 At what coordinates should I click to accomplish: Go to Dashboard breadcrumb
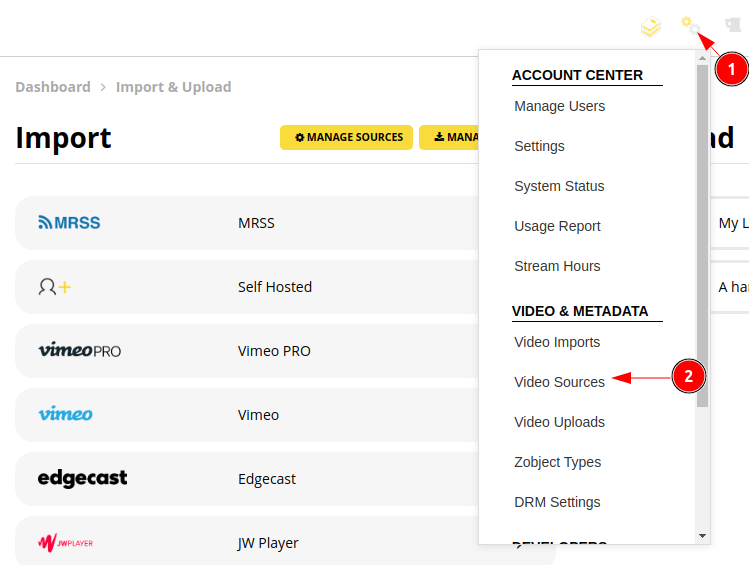click(53, 87)
